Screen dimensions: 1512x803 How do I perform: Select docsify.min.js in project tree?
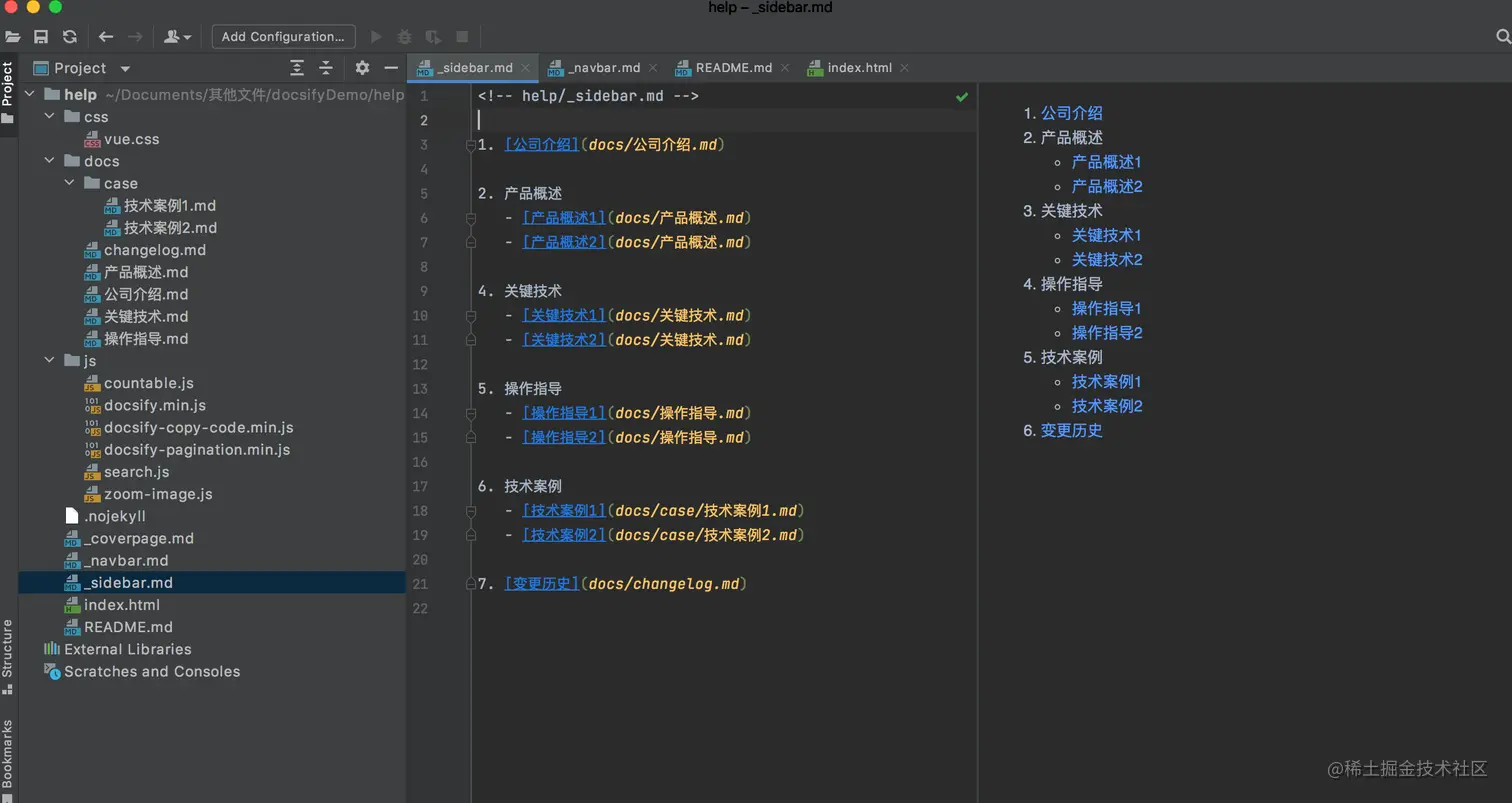[x=154, y=405]
